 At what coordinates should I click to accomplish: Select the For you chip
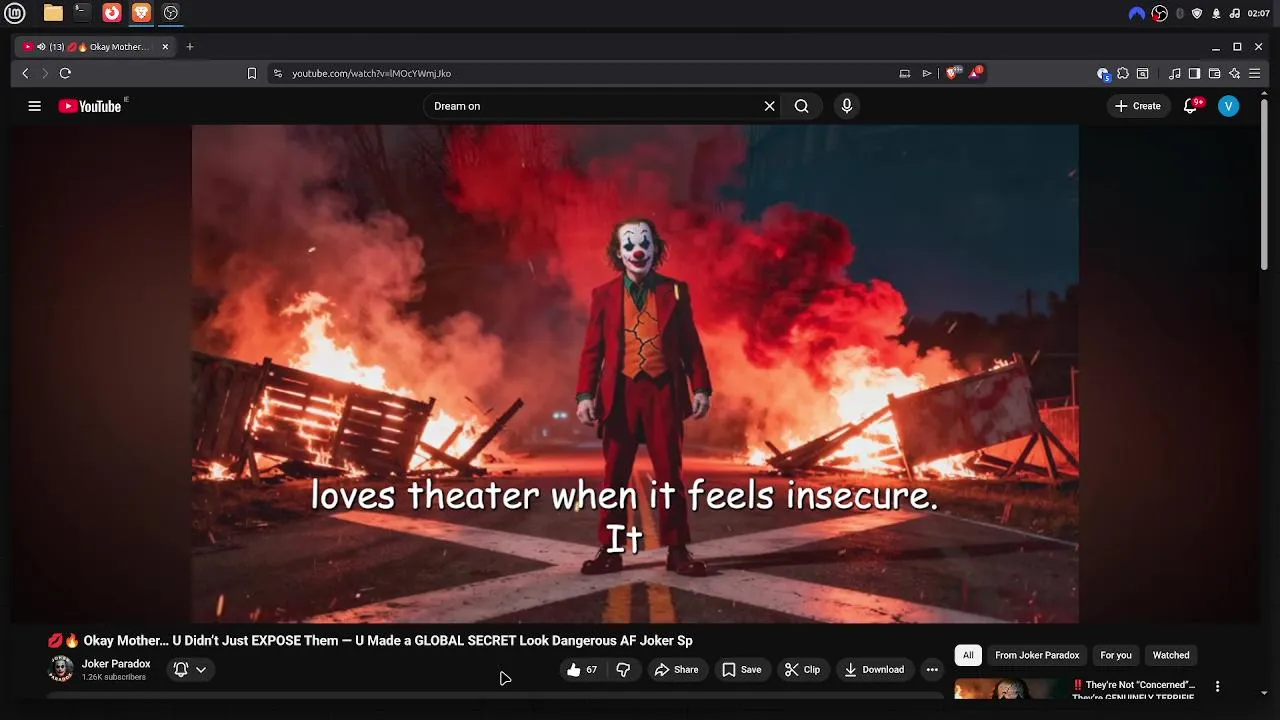(1116, 655)
